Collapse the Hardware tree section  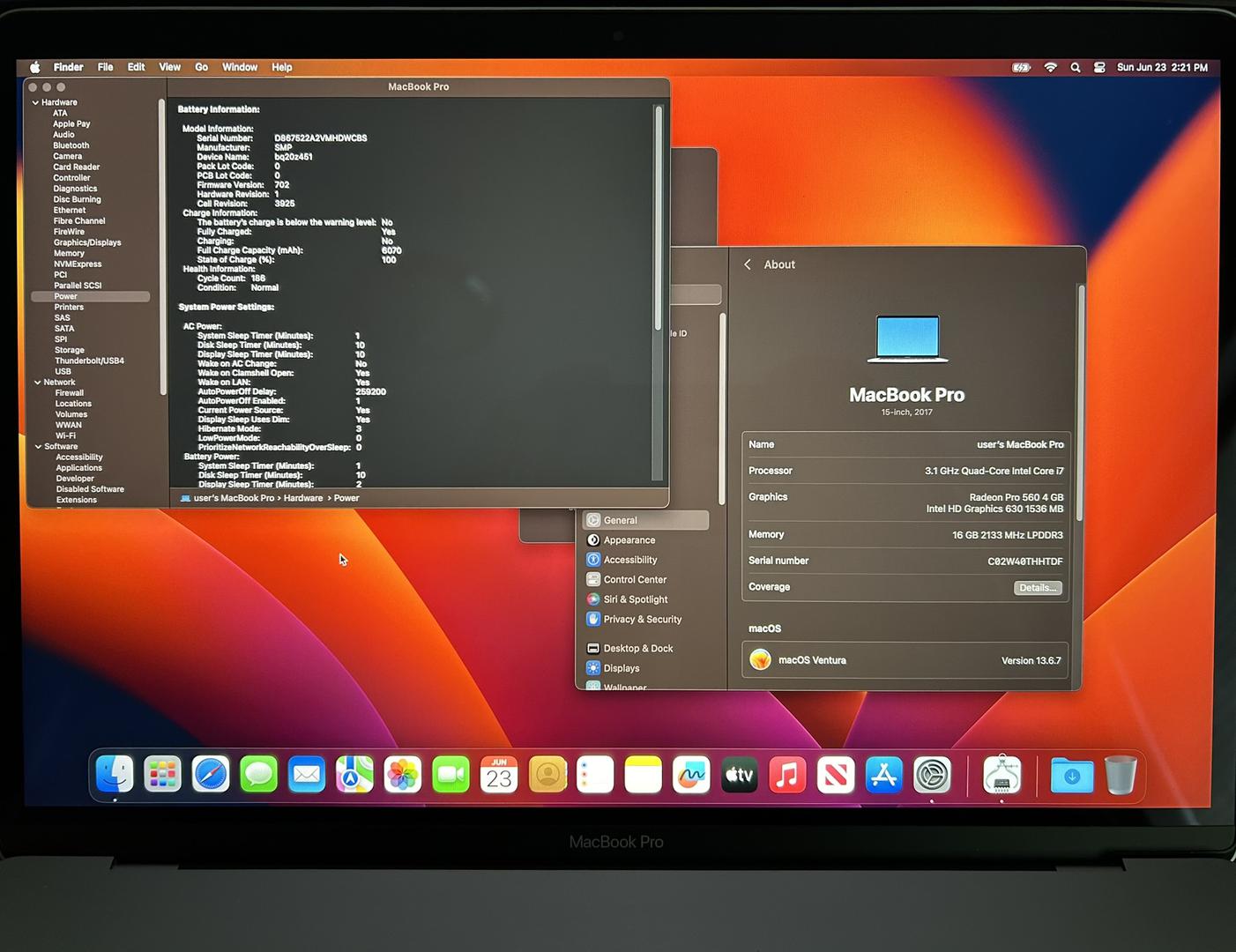(x=36, y=102)
